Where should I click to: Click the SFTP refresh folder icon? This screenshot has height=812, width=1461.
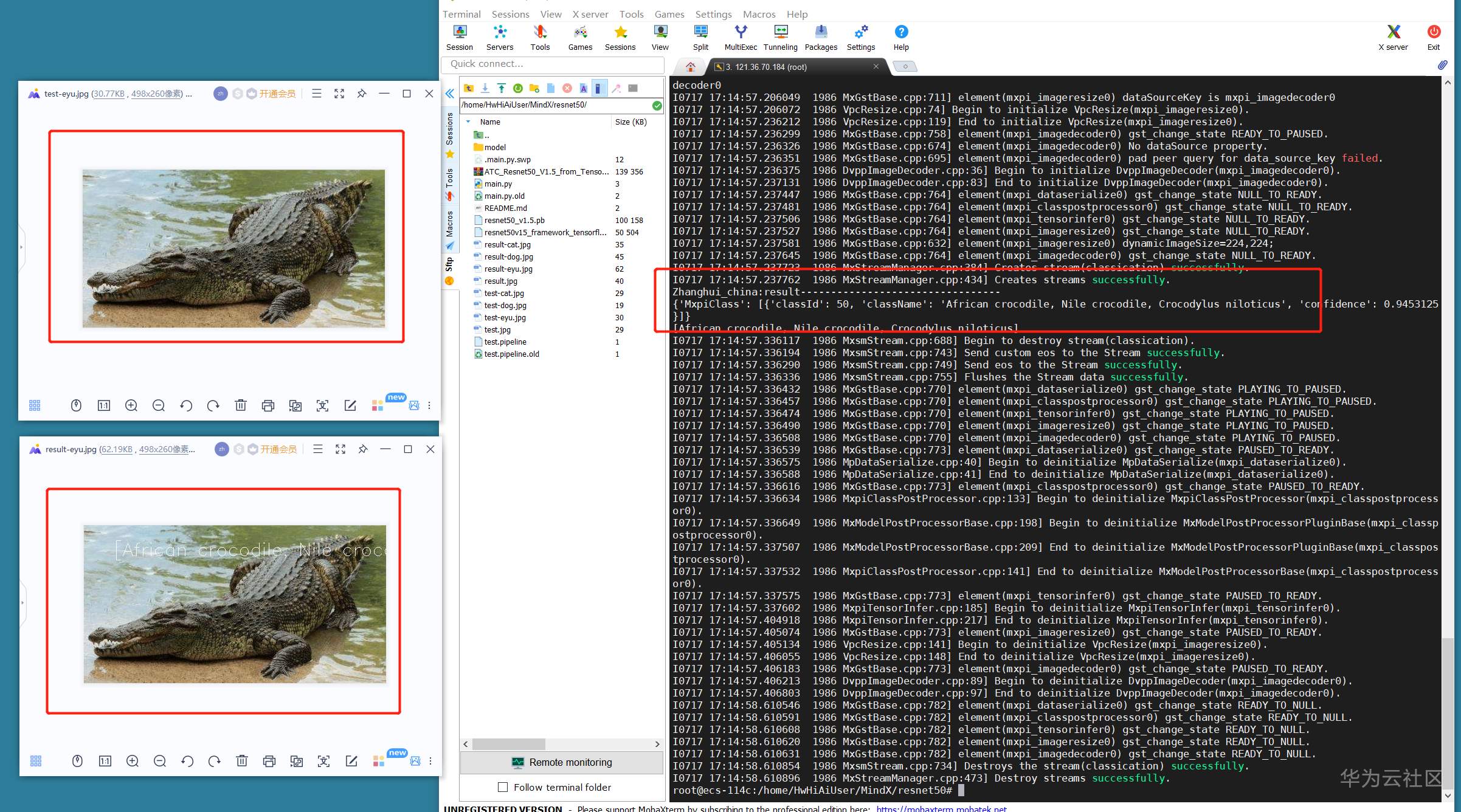[x=517, y=88]
